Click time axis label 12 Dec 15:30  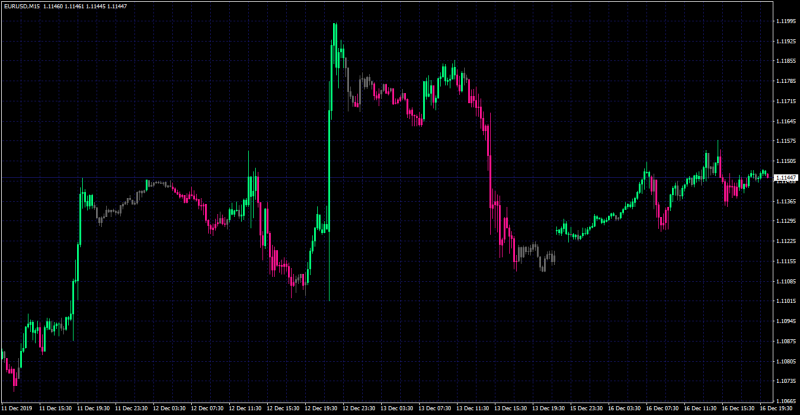[x=283, y=408]
